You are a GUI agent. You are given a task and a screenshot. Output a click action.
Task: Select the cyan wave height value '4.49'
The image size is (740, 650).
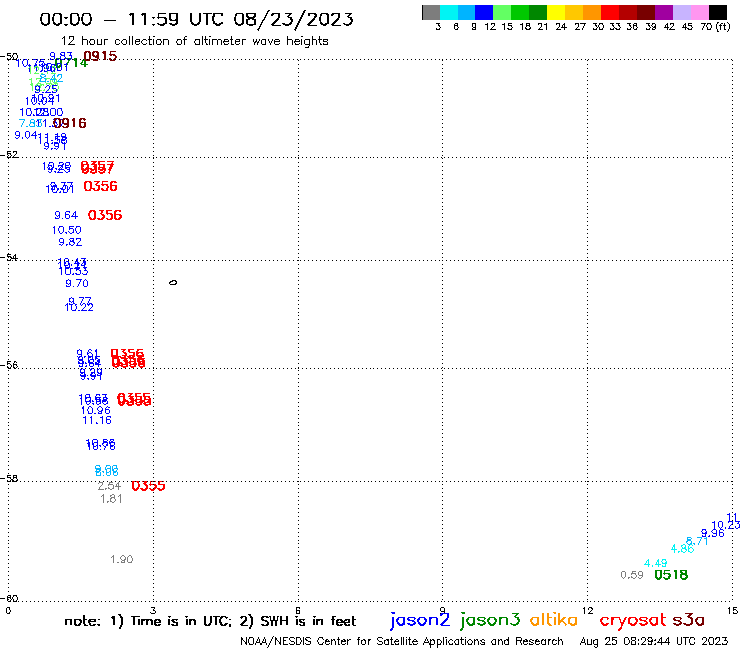tap(656, 563)
